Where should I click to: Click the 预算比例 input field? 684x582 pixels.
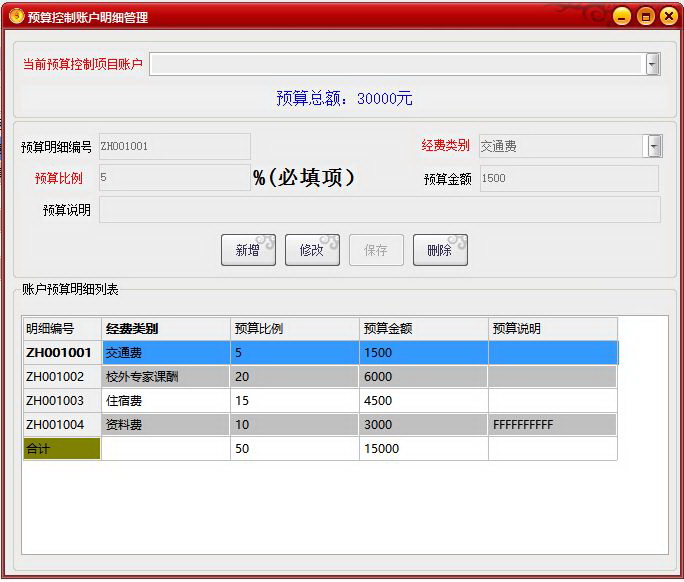point(175,177)
